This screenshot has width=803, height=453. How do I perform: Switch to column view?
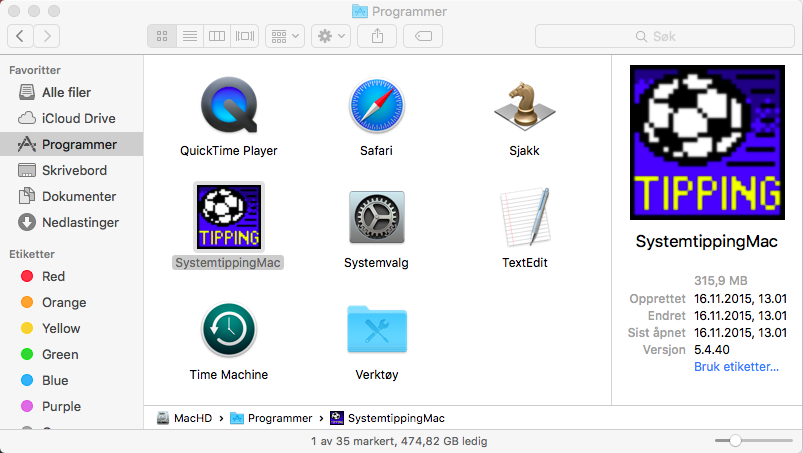217,36
